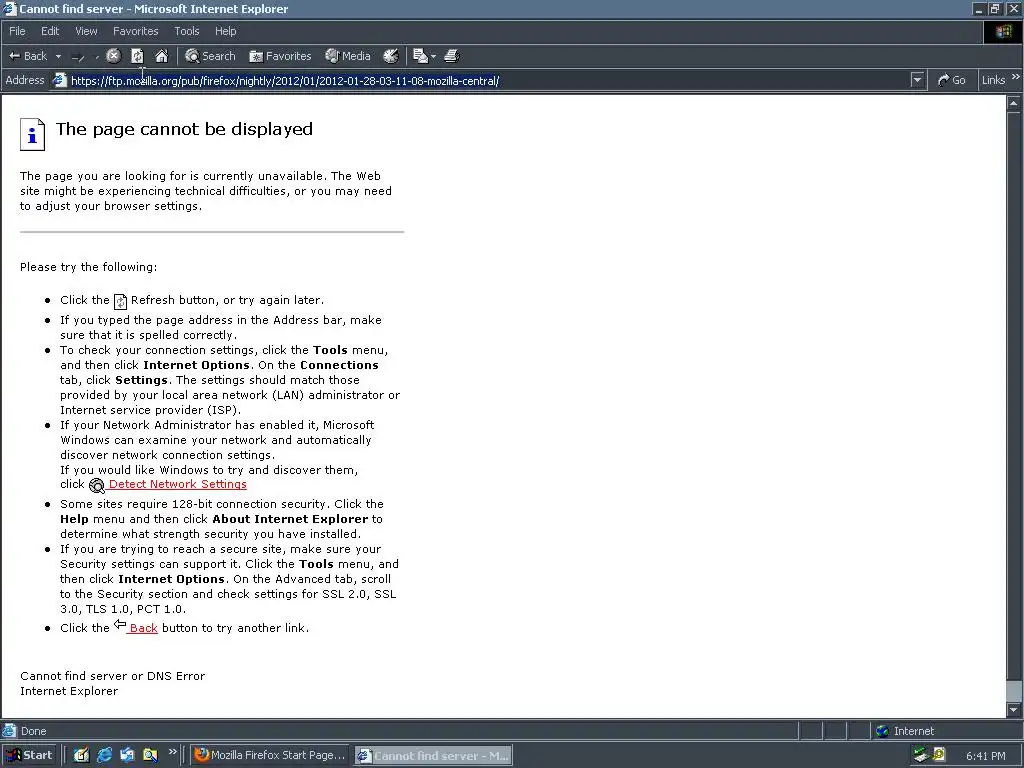Open the Help menu
Image resolution: width=1024 pixels, height=768 pixels.
pyautogui.click(x=225, y=31)
